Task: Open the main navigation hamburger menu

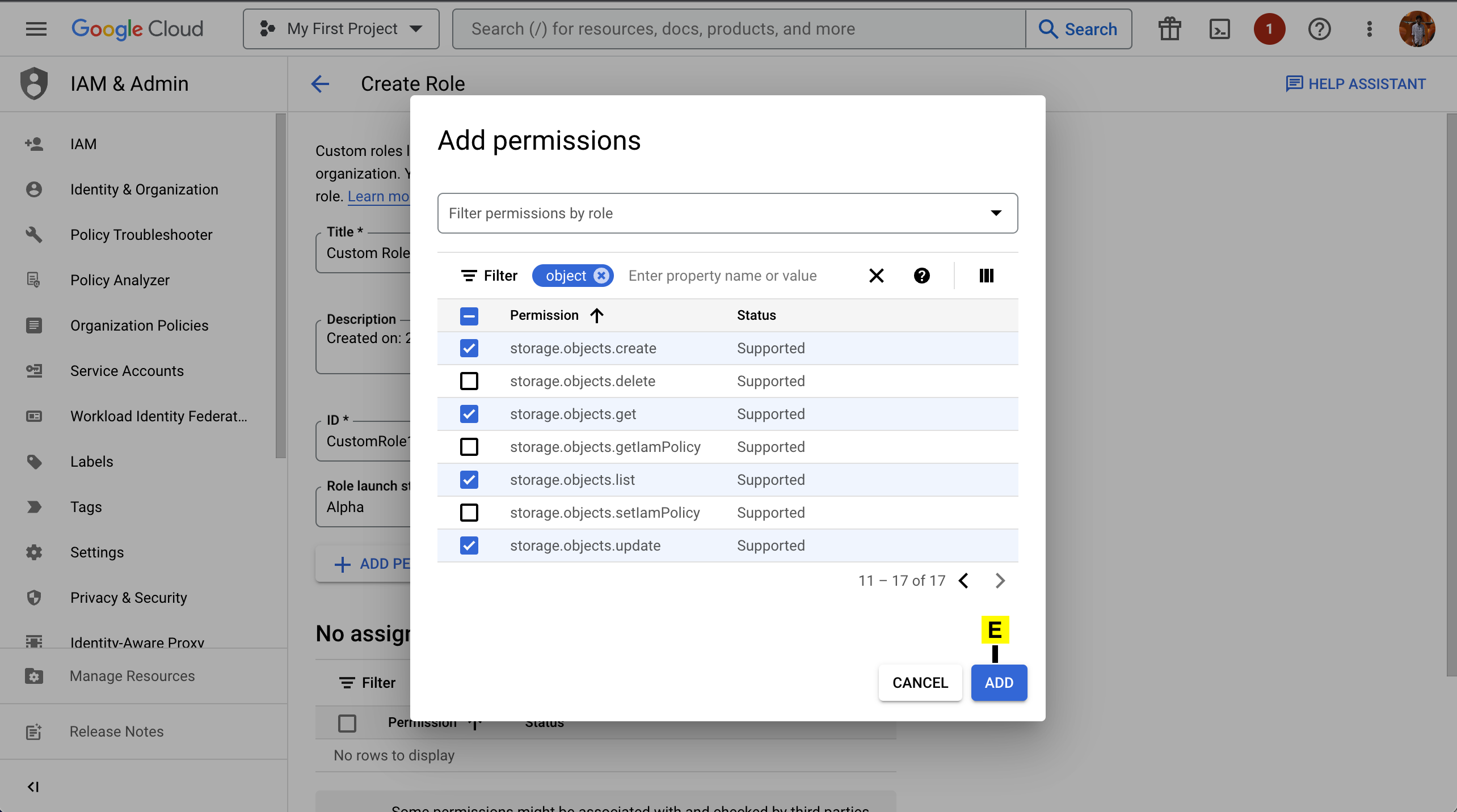Action: pyautogui.click(x=36, y=29)
